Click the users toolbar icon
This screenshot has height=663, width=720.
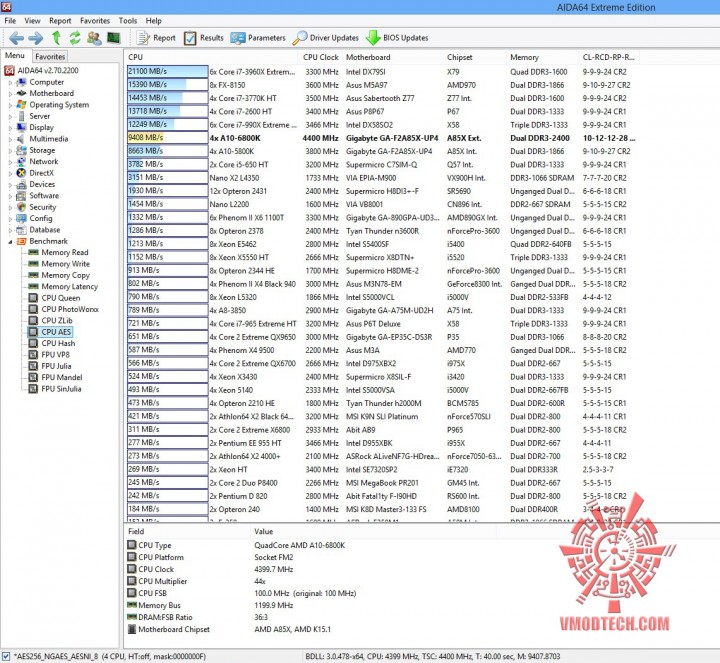click(x=94, y=38)
